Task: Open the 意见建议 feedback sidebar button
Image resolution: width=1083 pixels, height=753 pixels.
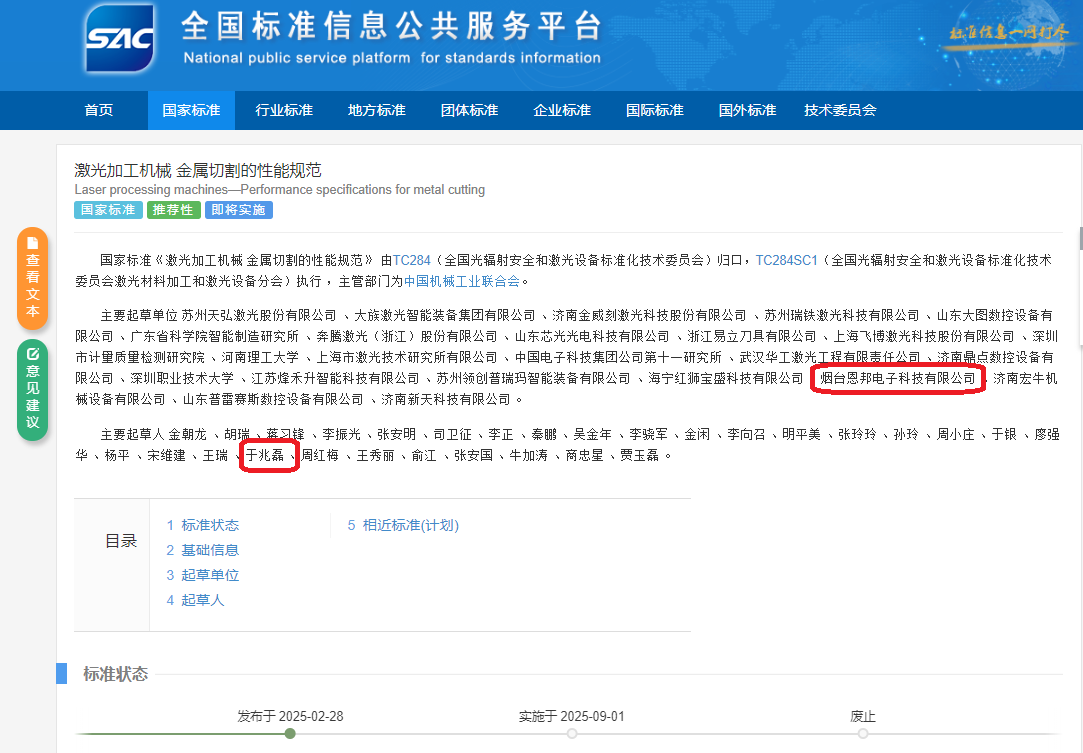Action: 32,390
